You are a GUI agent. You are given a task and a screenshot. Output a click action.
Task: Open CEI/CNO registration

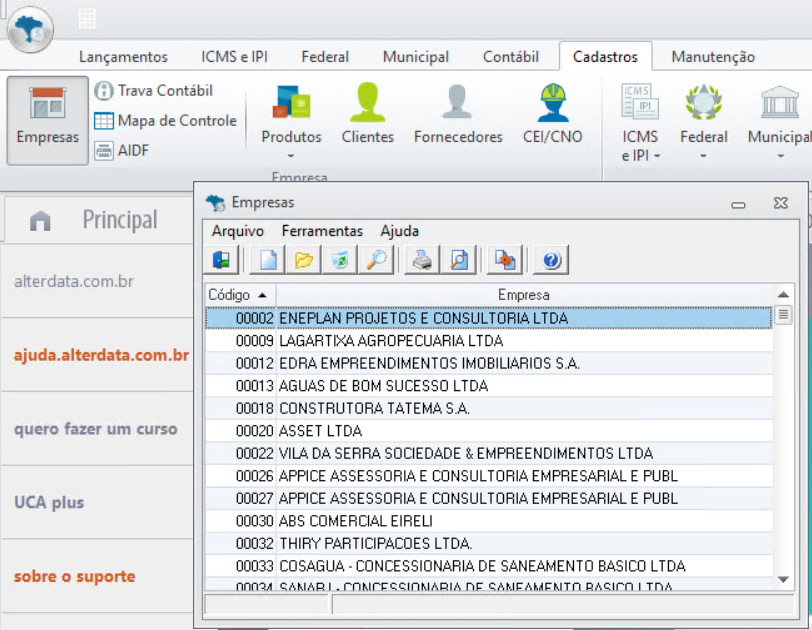point(553,114)
